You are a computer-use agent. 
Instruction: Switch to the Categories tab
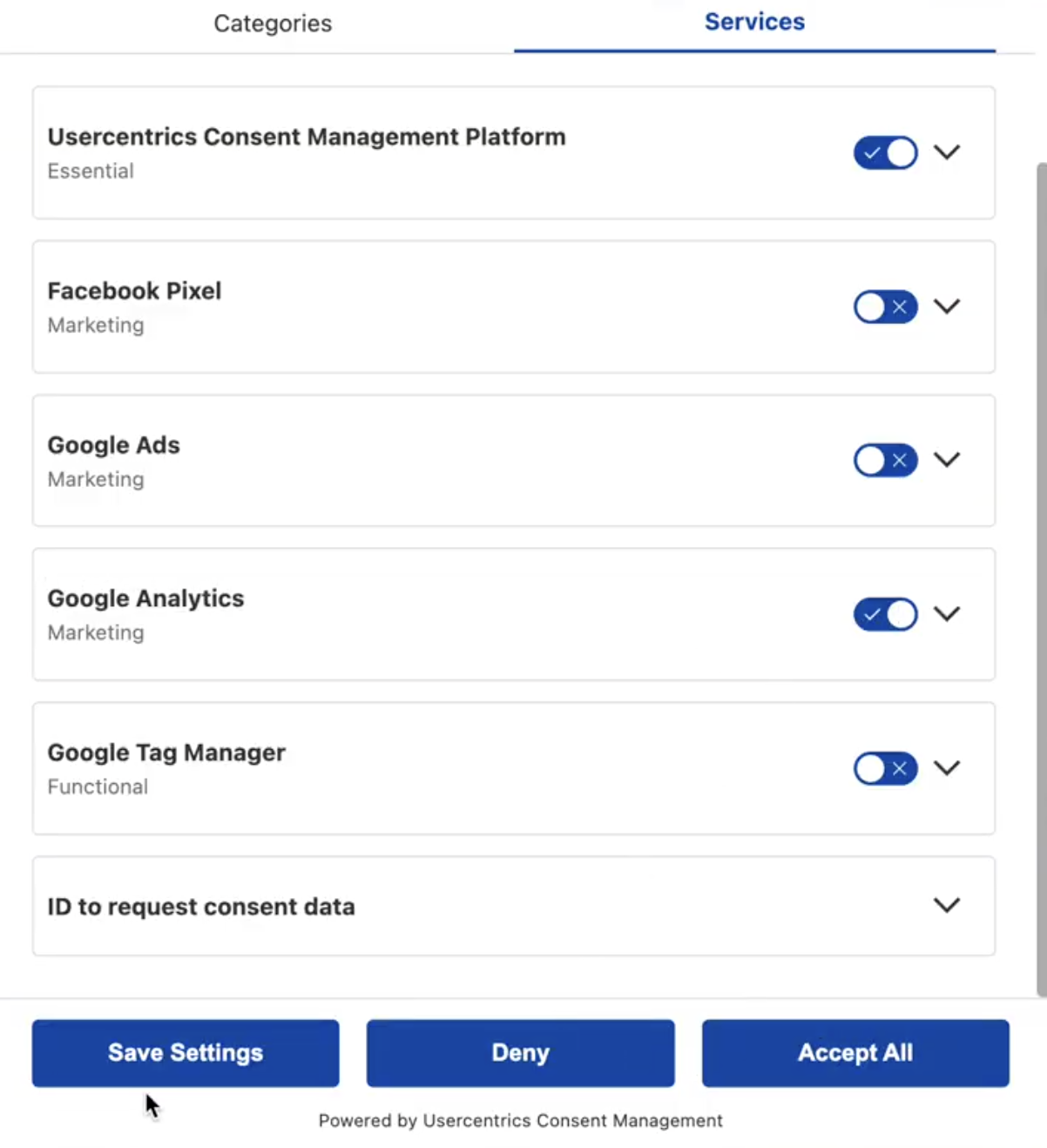(273, 24)
